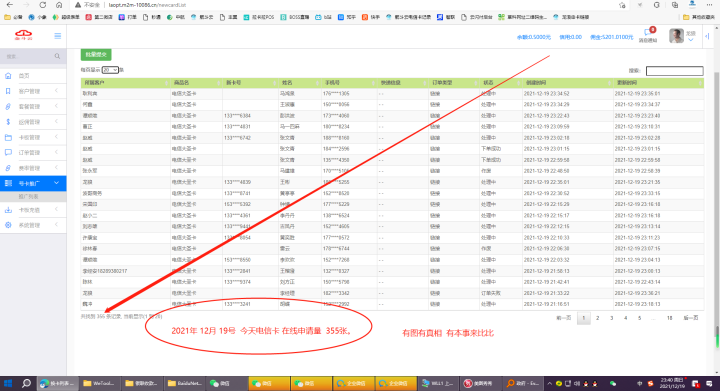Viewport: 720px width, 391px height.
Task: Click the browser back arrow
Action: click(x=10, y=5)
